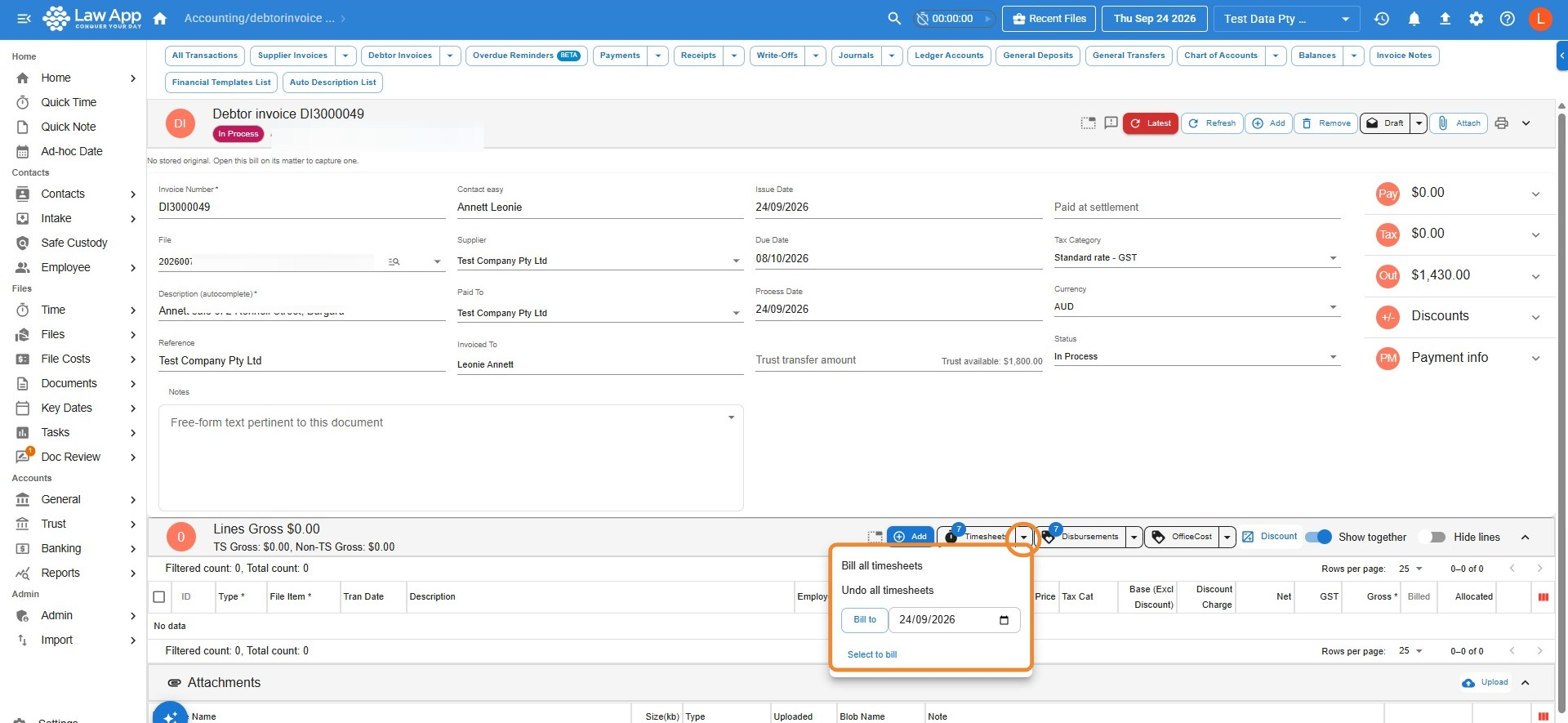
Task: Click the red Latest button
Action: point(1150,123)
